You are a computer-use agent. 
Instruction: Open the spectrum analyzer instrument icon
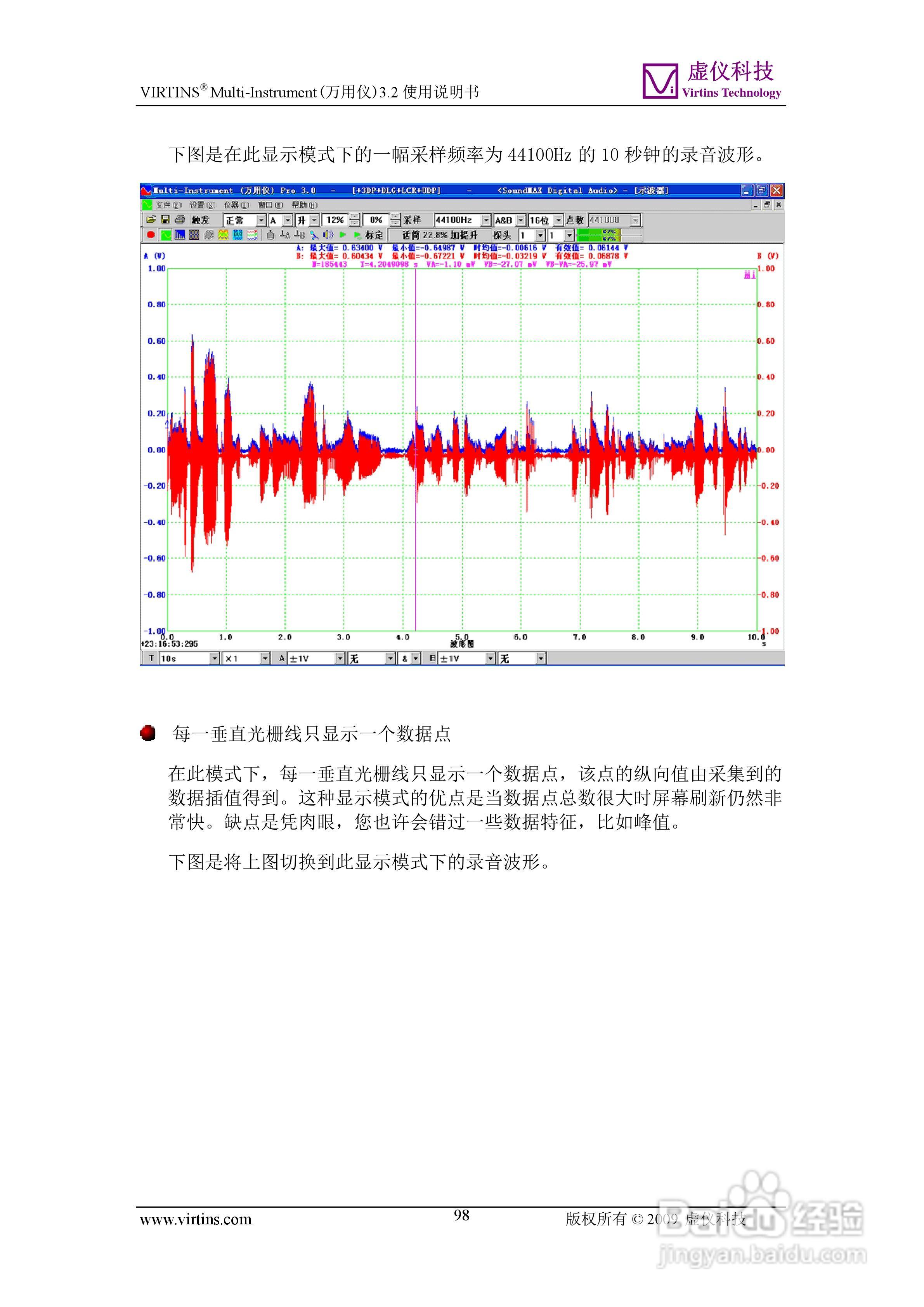(x=180, y=236)
